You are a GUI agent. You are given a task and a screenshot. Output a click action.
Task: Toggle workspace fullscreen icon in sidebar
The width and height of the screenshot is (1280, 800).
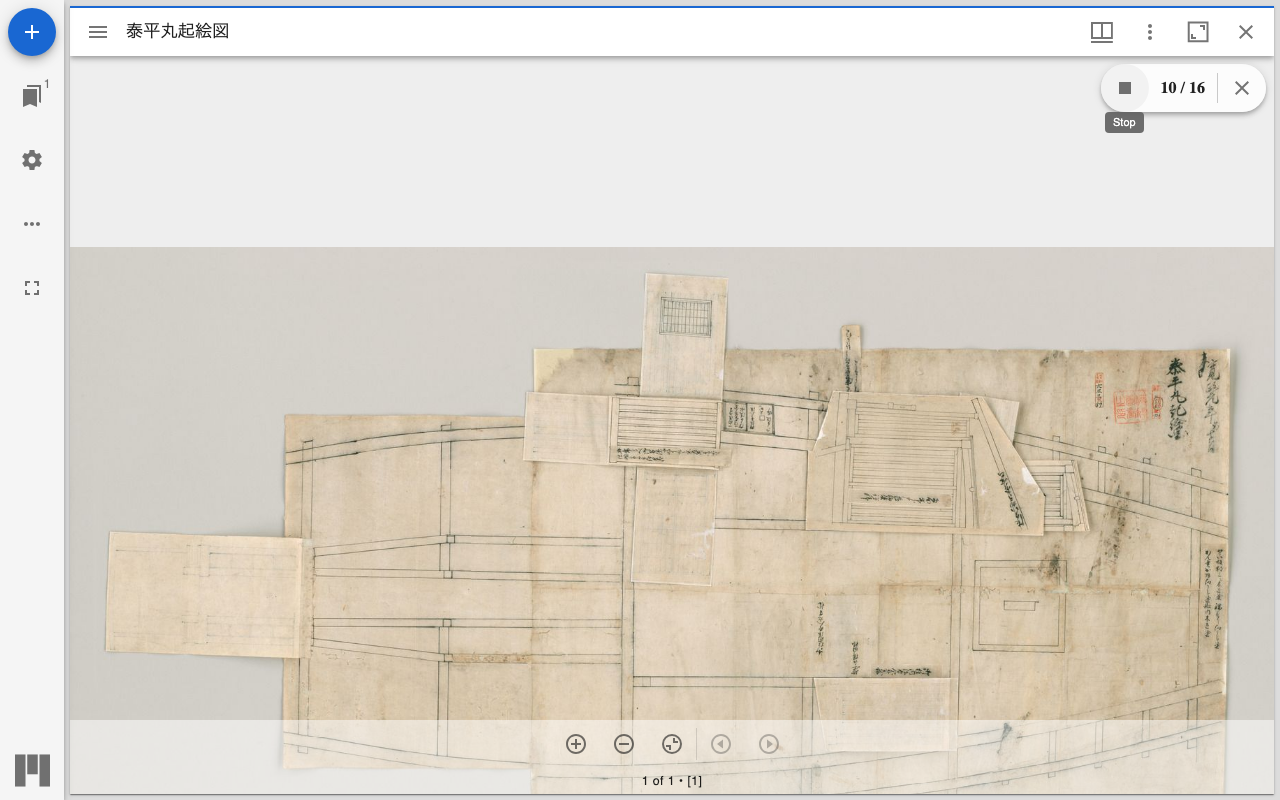point(32,288)
